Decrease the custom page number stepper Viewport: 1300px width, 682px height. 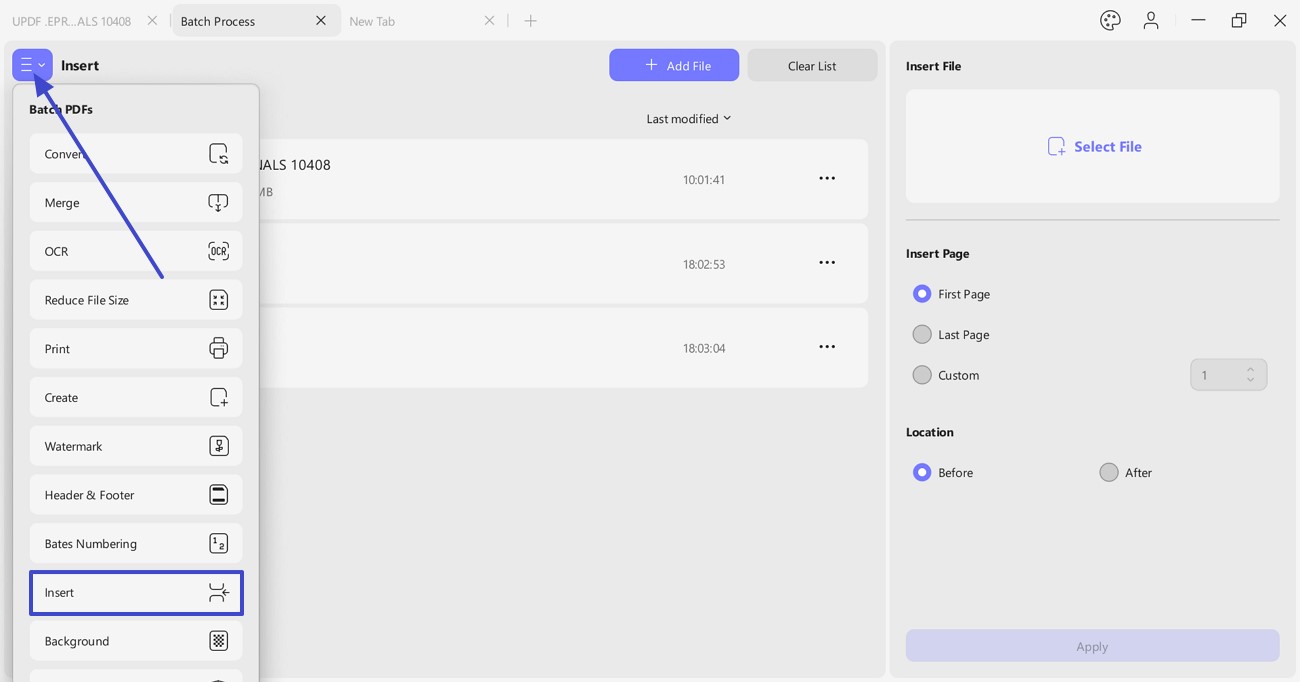[x=1250, y=380]
